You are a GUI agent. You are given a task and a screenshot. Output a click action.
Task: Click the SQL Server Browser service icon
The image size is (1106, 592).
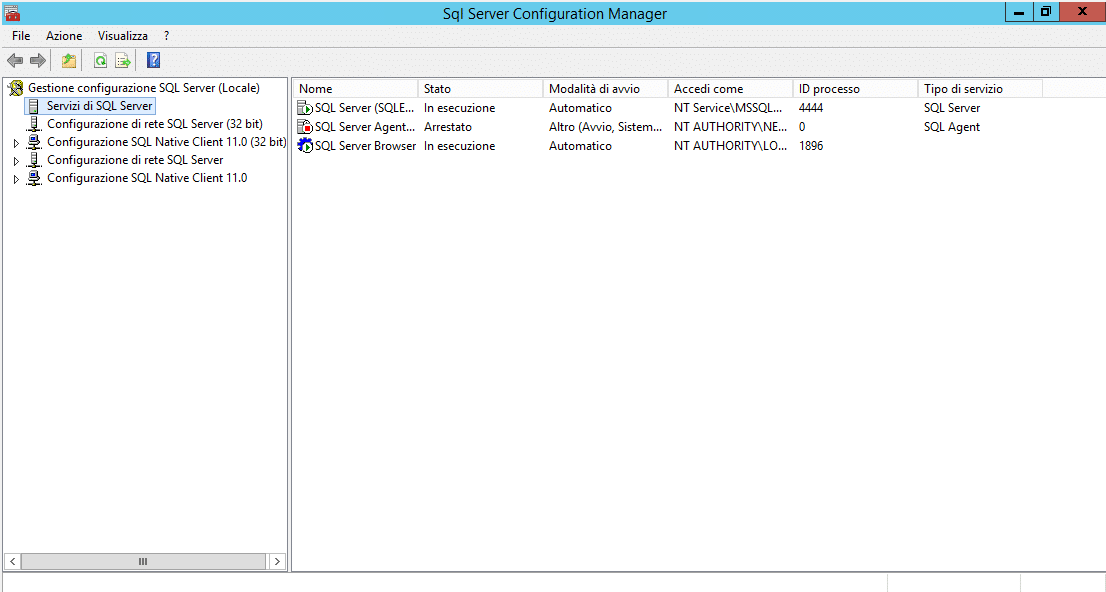[305, 146]
